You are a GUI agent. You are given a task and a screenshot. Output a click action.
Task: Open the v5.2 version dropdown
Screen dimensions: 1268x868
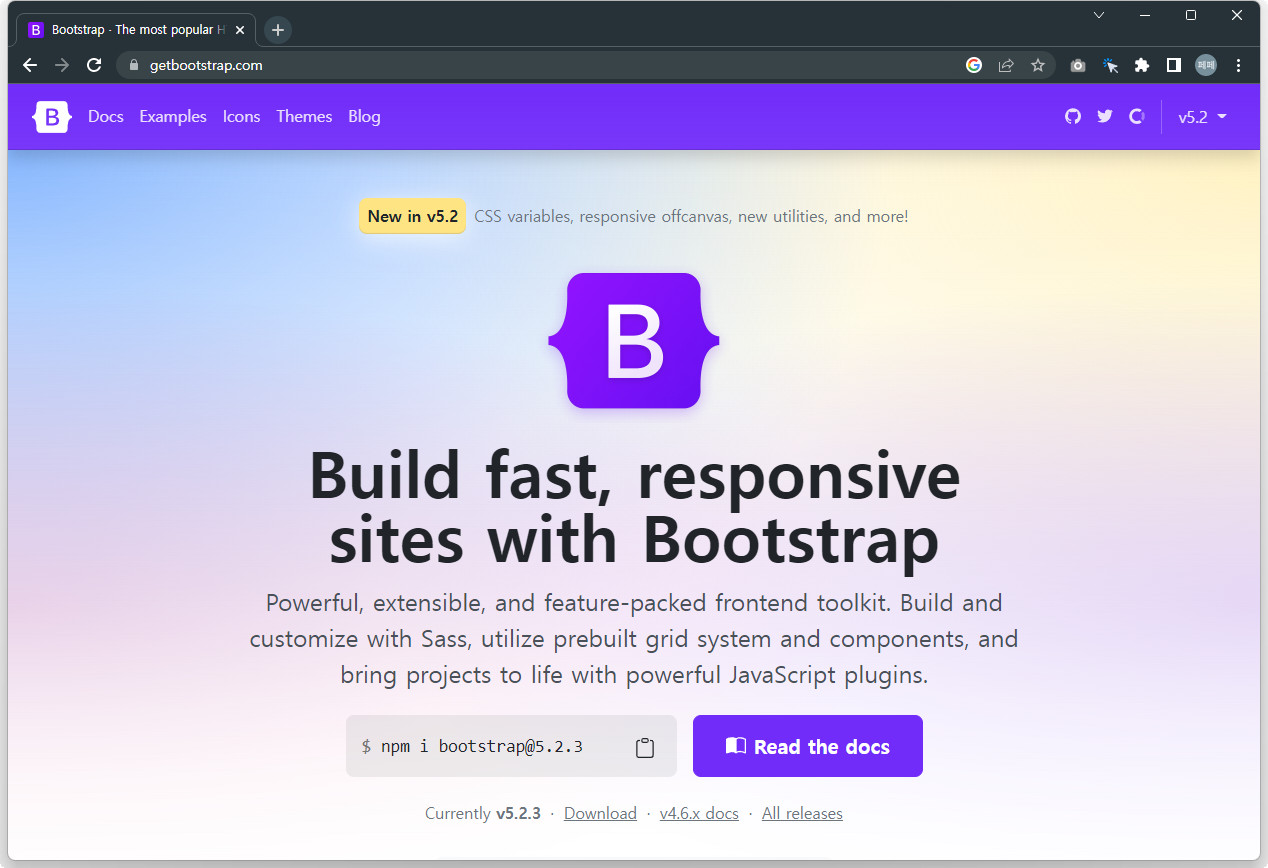coord(1201,116)
